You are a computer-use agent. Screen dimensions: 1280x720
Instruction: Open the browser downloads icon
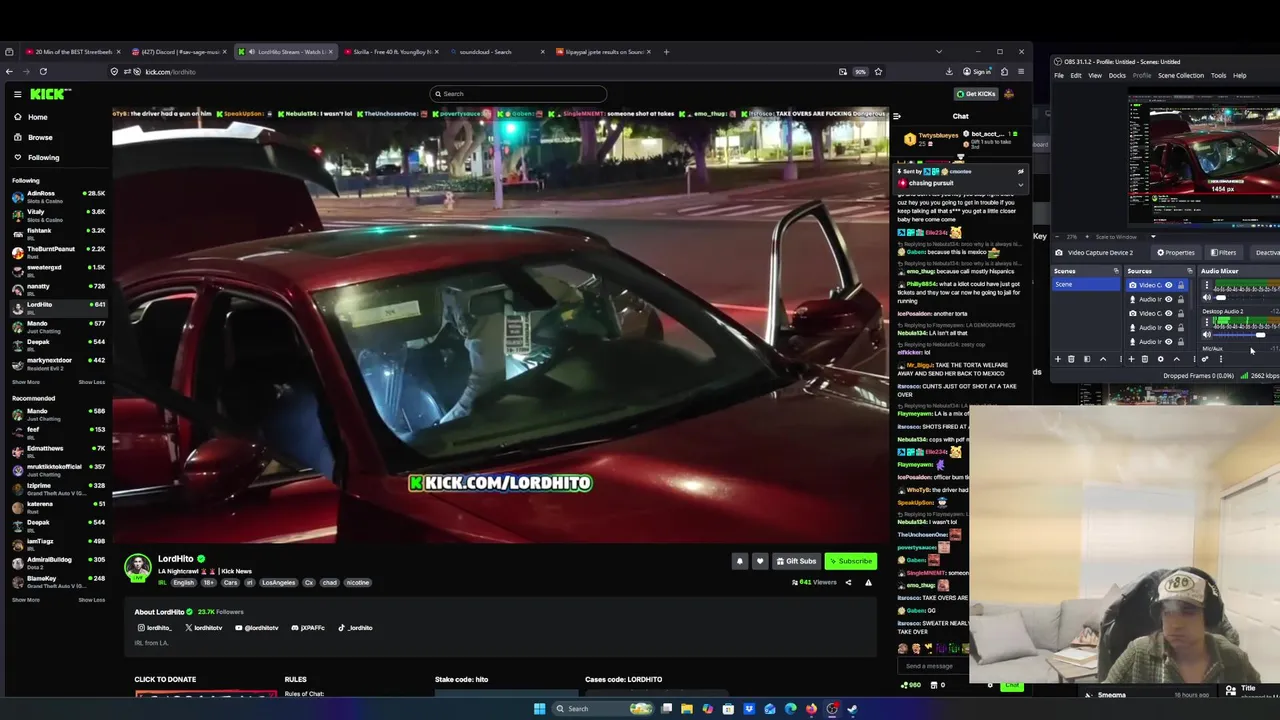(949, 71)
